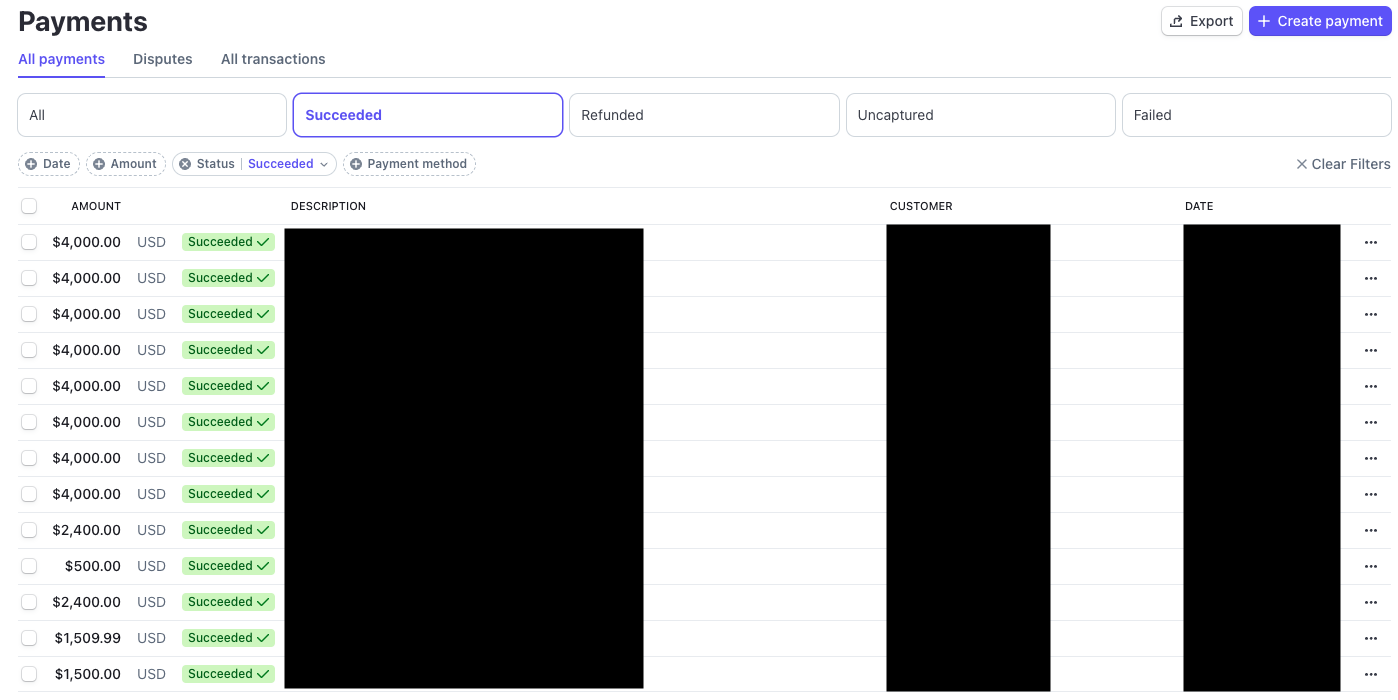Click the plus icon on Date filter
The height and width of the screenshot is (700, 1398).
[x=31, y=164]
